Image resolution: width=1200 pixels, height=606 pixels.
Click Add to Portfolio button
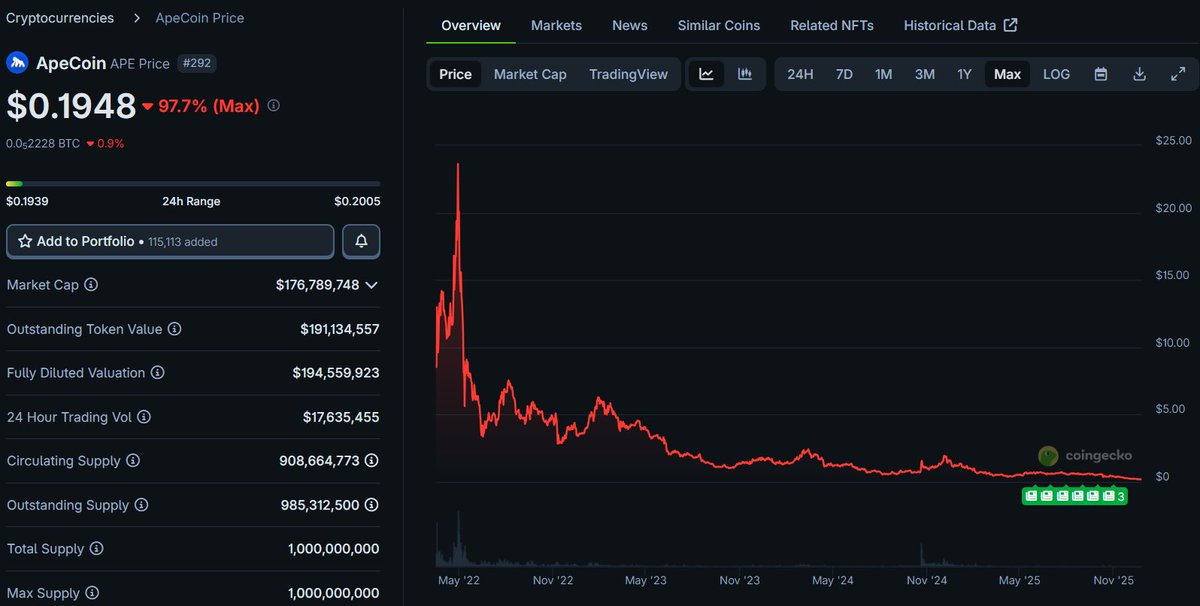[170, 241]
